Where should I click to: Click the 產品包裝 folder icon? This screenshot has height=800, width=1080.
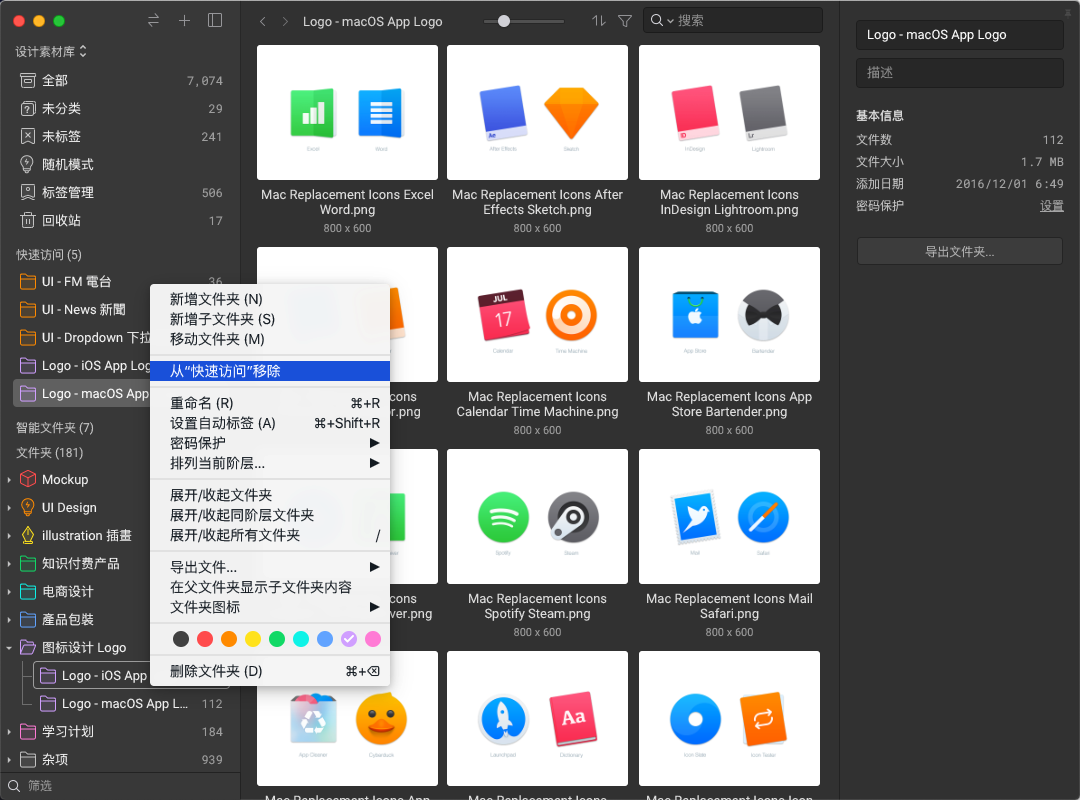(28, 619)
